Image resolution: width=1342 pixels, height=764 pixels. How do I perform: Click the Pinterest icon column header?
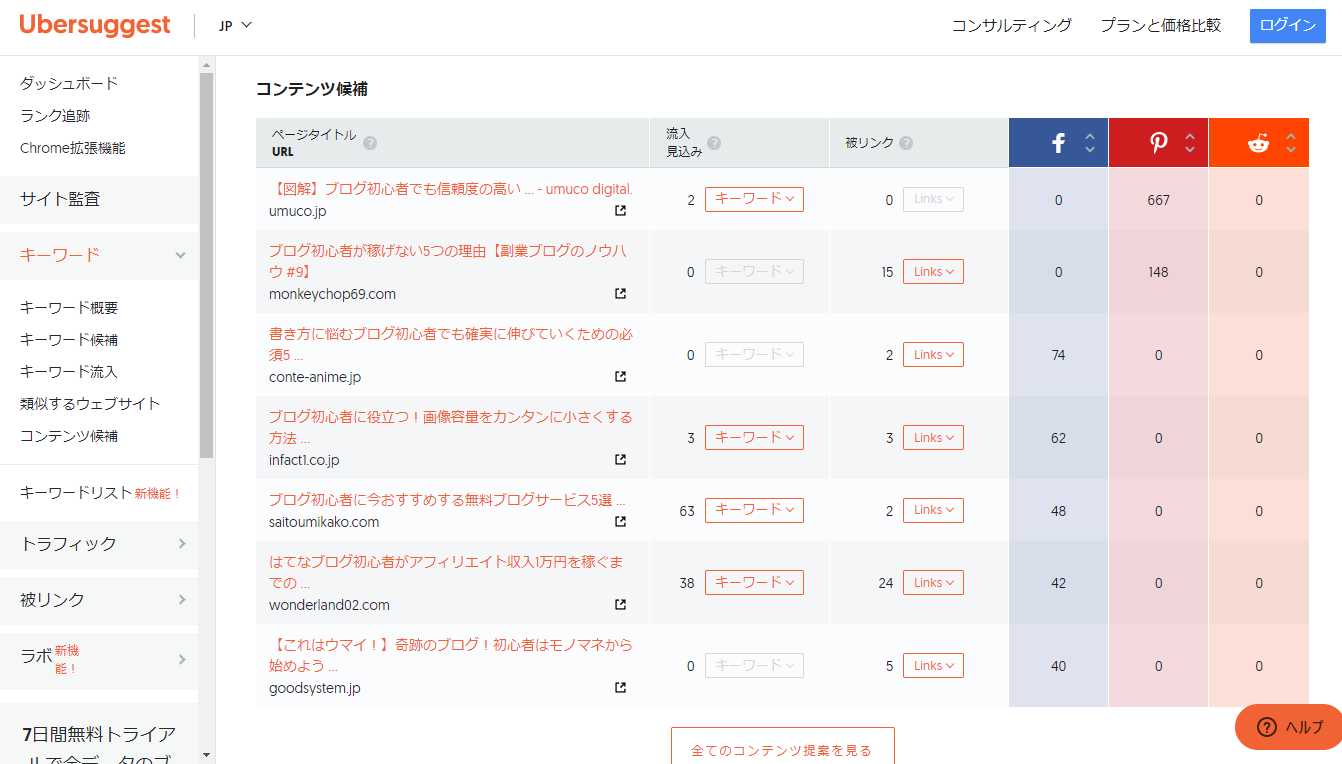tap(1158, 143)
